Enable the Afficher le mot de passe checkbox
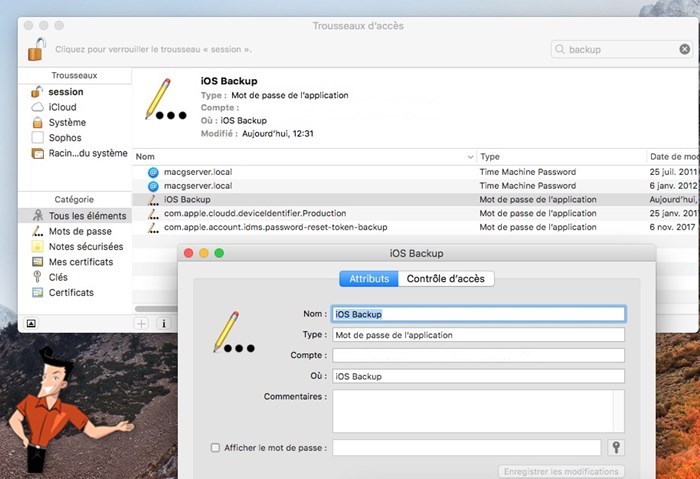 click(215, 447)
